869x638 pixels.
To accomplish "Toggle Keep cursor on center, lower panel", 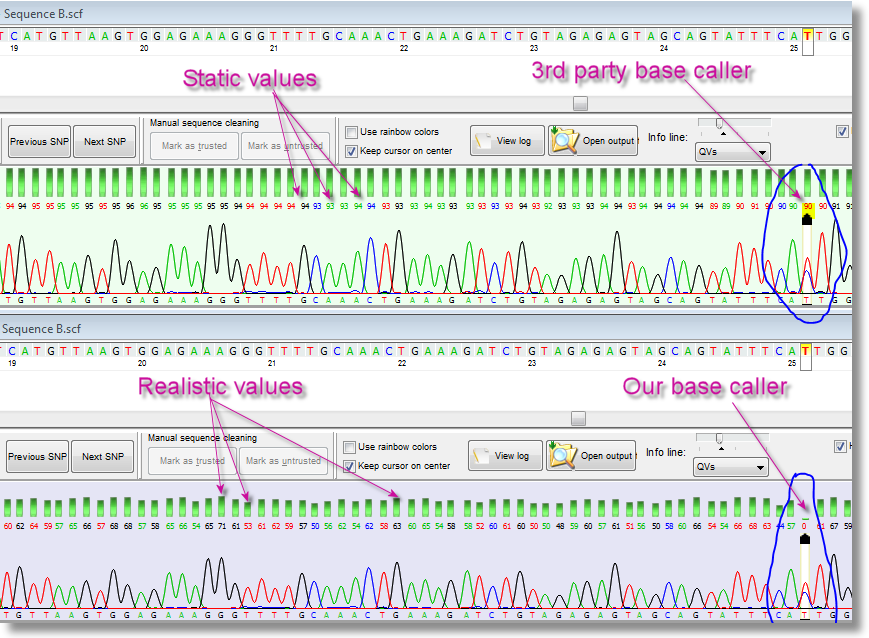I will tap(349, 466).
